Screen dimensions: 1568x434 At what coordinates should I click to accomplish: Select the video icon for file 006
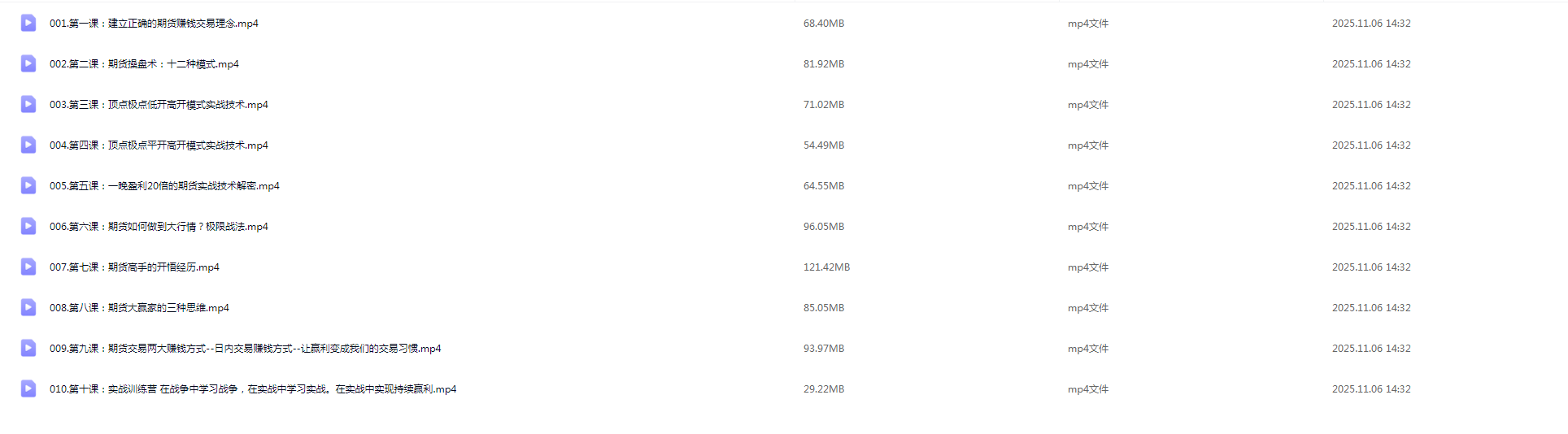click(28, 226)
